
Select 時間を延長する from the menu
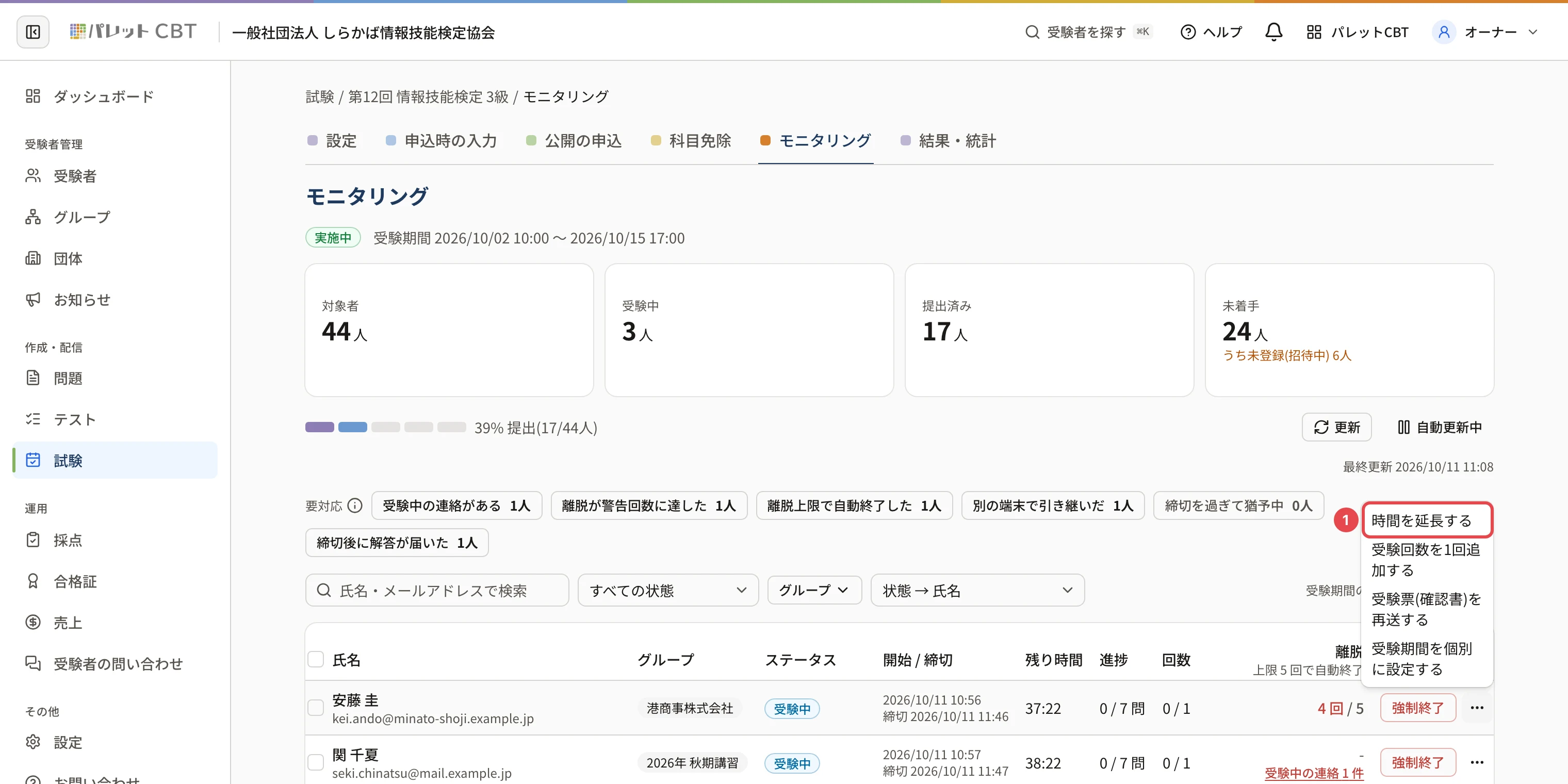1427,520
